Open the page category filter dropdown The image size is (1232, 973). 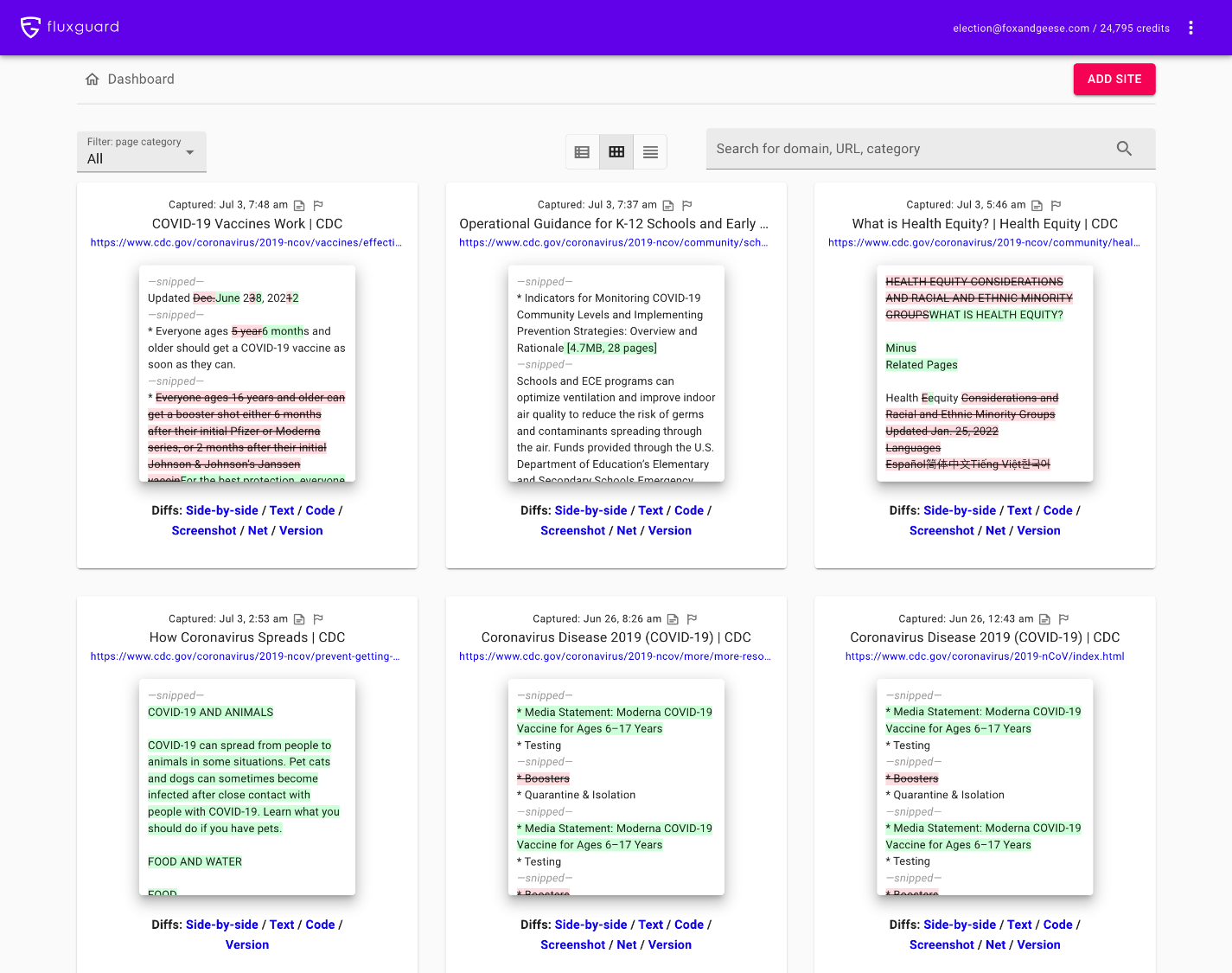(142, 151)
